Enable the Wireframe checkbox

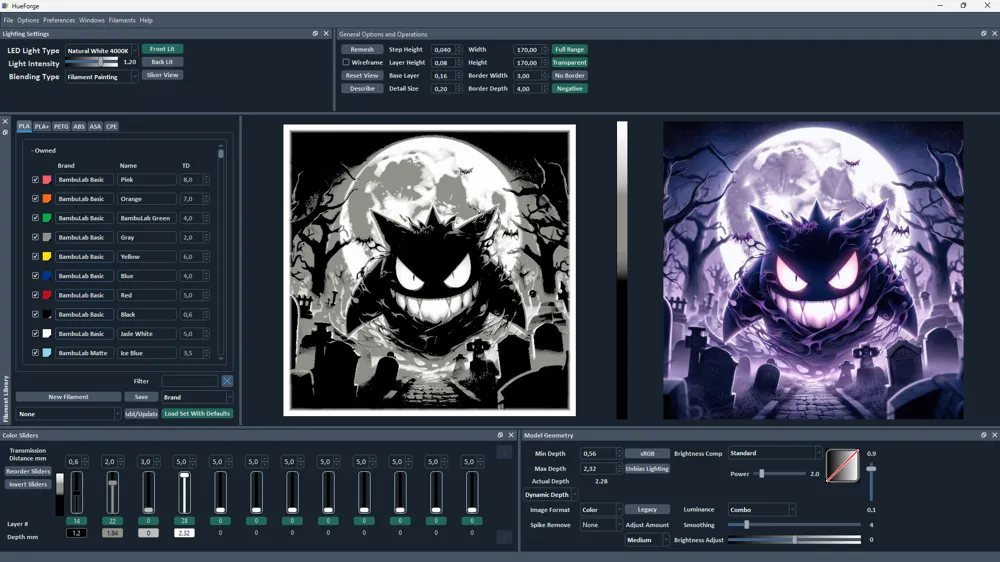(346, 62)
